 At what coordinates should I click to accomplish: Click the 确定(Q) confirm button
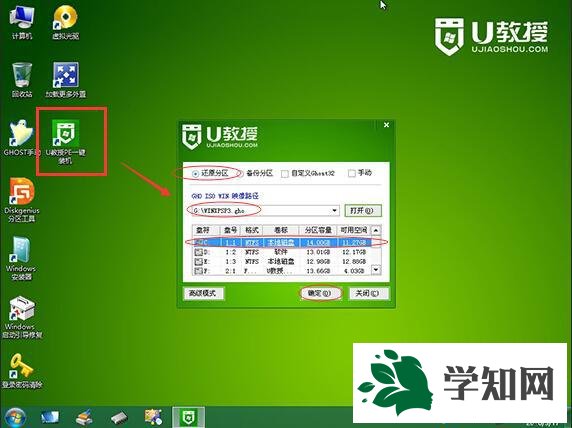[x=320, y=293]
